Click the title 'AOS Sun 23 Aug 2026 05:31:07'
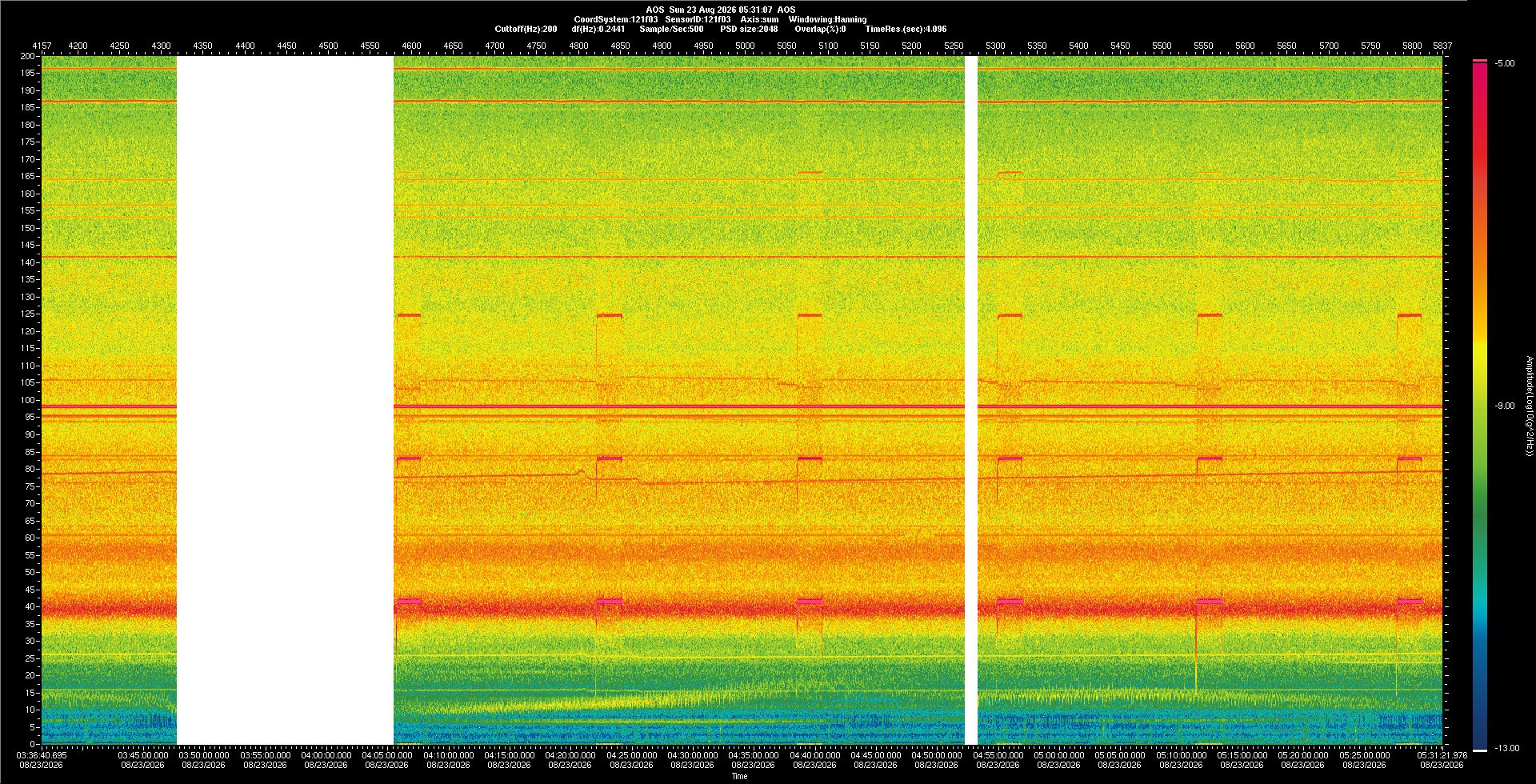 [x=710, y=10]
